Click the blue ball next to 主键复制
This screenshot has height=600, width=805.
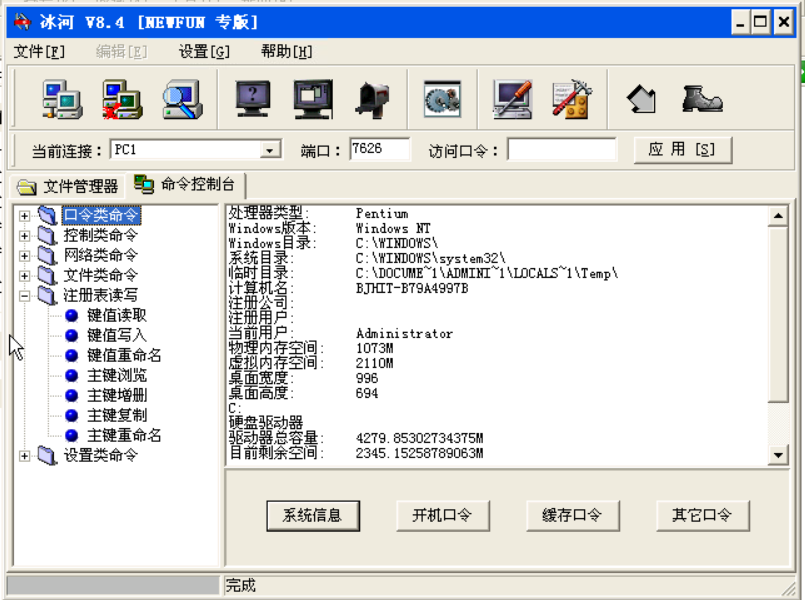(71, 415)
